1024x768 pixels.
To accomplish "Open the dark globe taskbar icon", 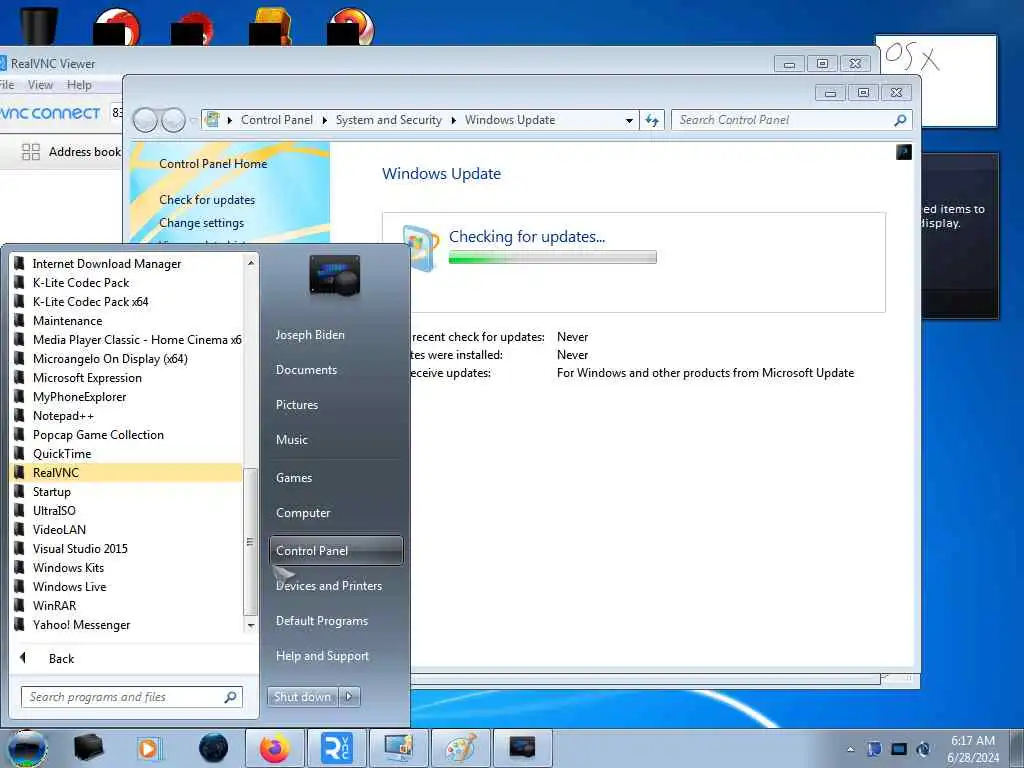I will pos(213,748).
